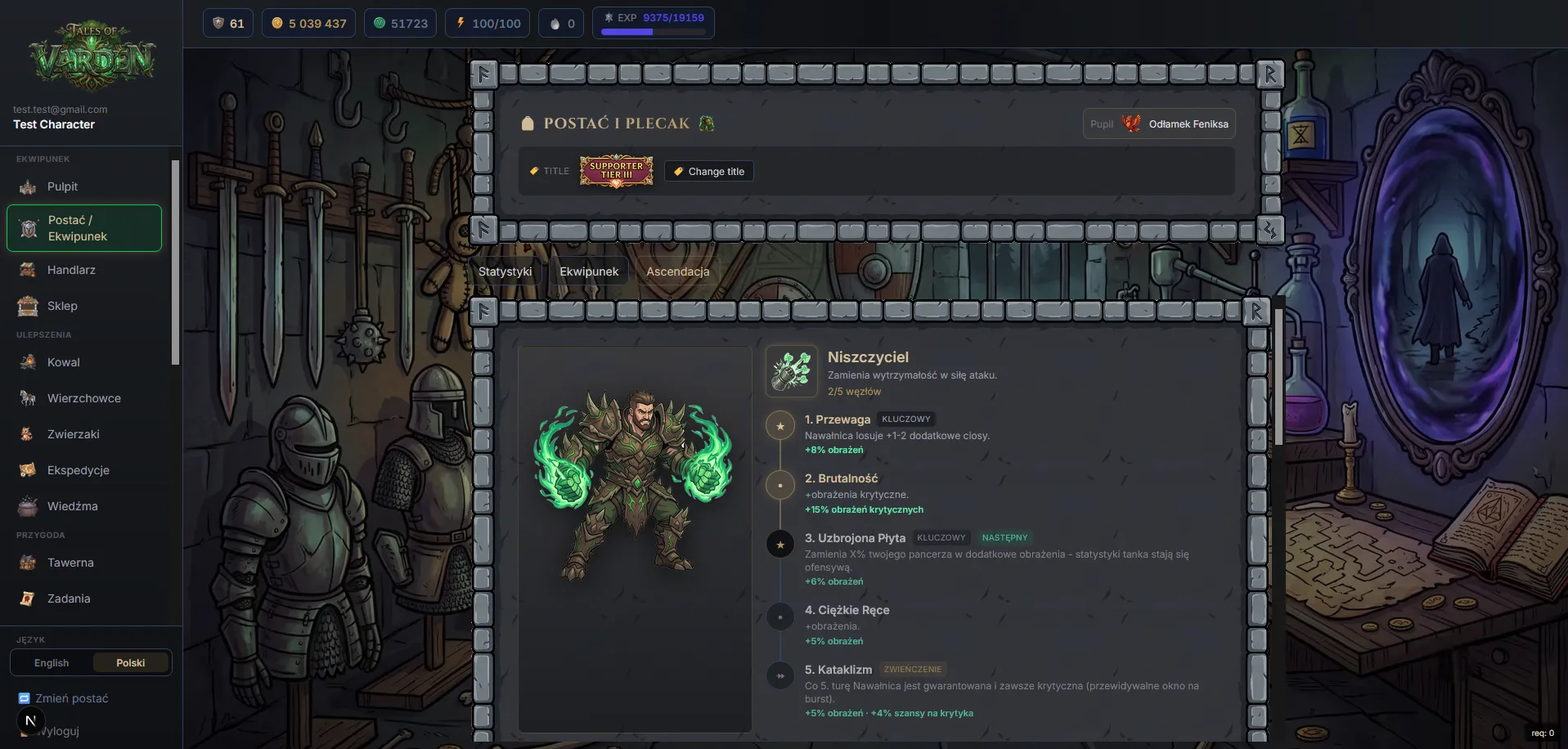Click the lightning energy icon
This screenshot has width=1568, height=749.
coord(461,23)
